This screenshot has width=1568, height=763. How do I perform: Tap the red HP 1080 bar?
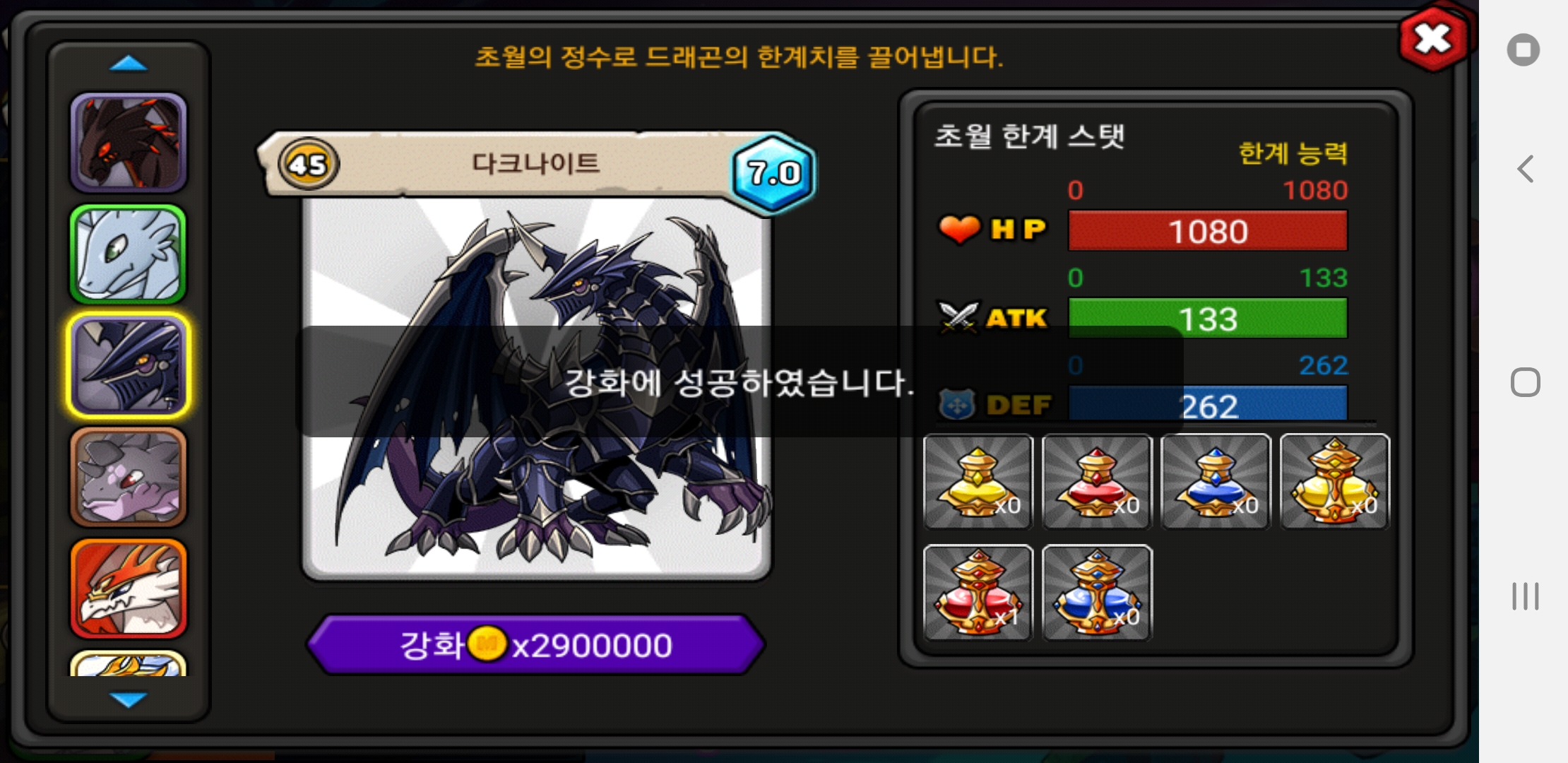coord(1208,230)
